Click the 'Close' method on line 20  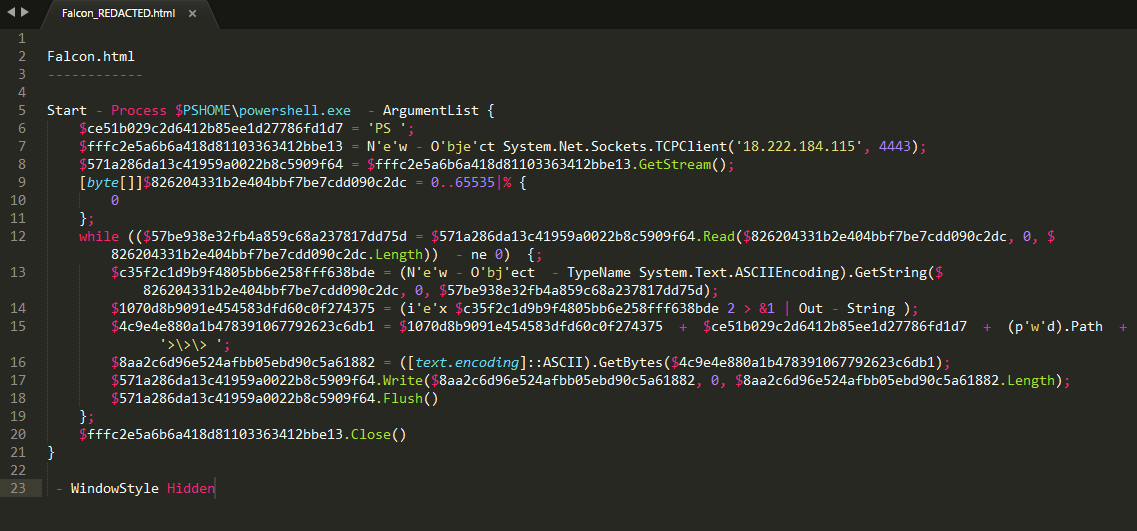point(371,435)
